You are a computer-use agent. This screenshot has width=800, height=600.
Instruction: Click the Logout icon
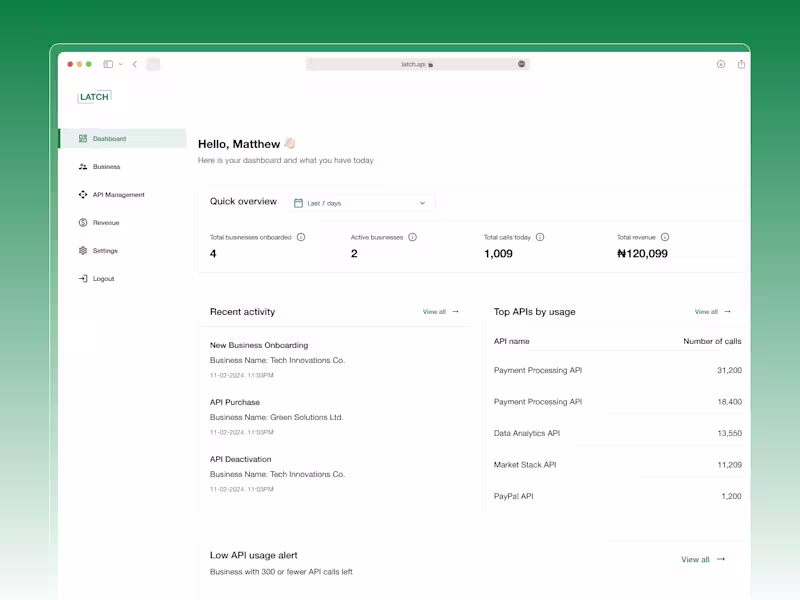[x=83, y=278]
